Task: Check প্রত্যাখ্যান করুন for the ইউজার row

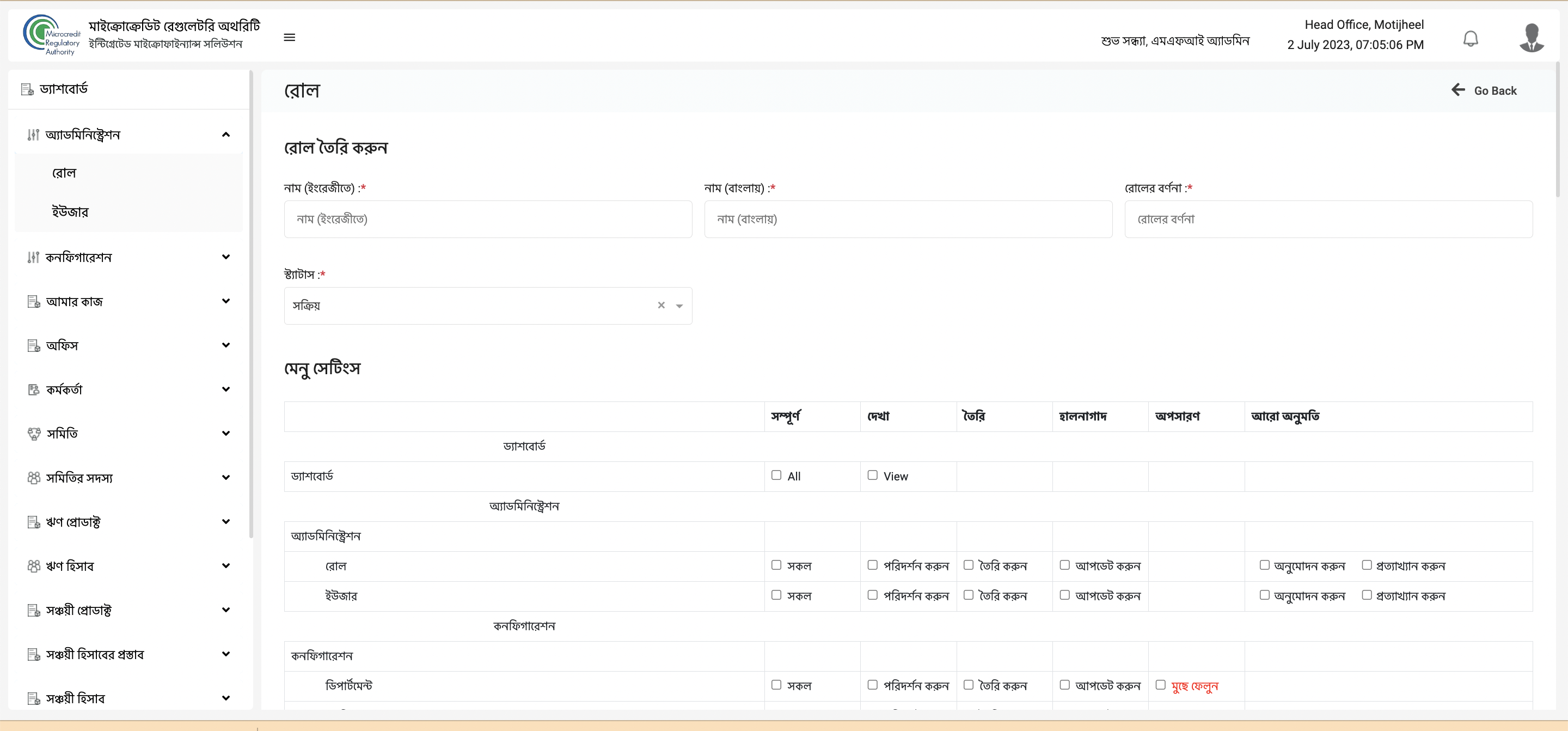Action: tap(1367, 595)
